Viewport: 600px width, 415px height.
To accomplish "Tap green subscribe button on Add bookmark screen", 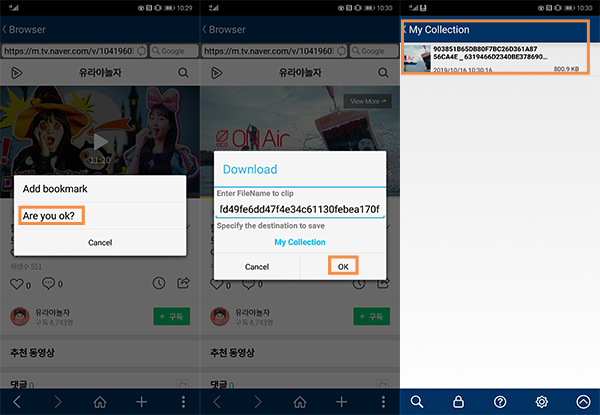I will (172, 316).
